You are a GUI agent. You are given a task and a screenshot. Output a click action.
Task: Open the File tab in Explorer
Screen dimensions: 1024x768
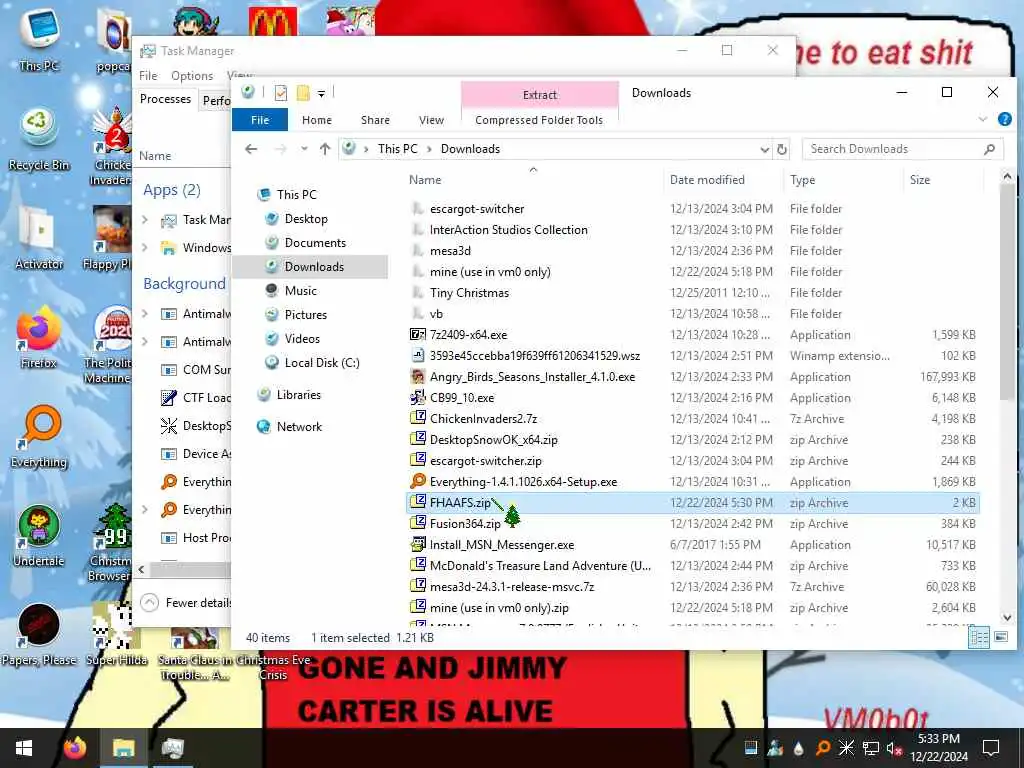tap(260, 120)
